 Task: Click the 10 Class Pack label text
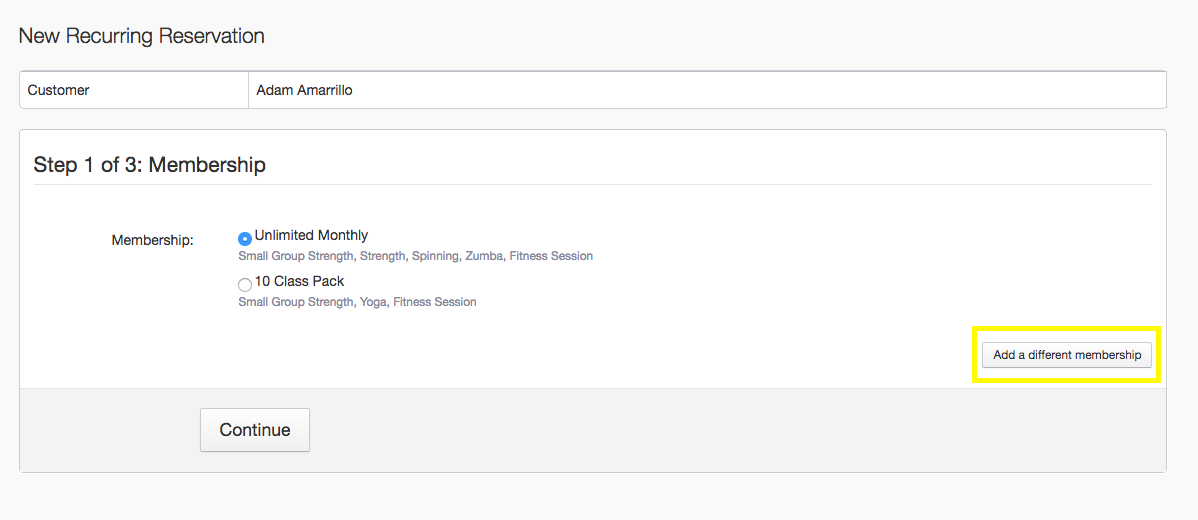[299, 282]
